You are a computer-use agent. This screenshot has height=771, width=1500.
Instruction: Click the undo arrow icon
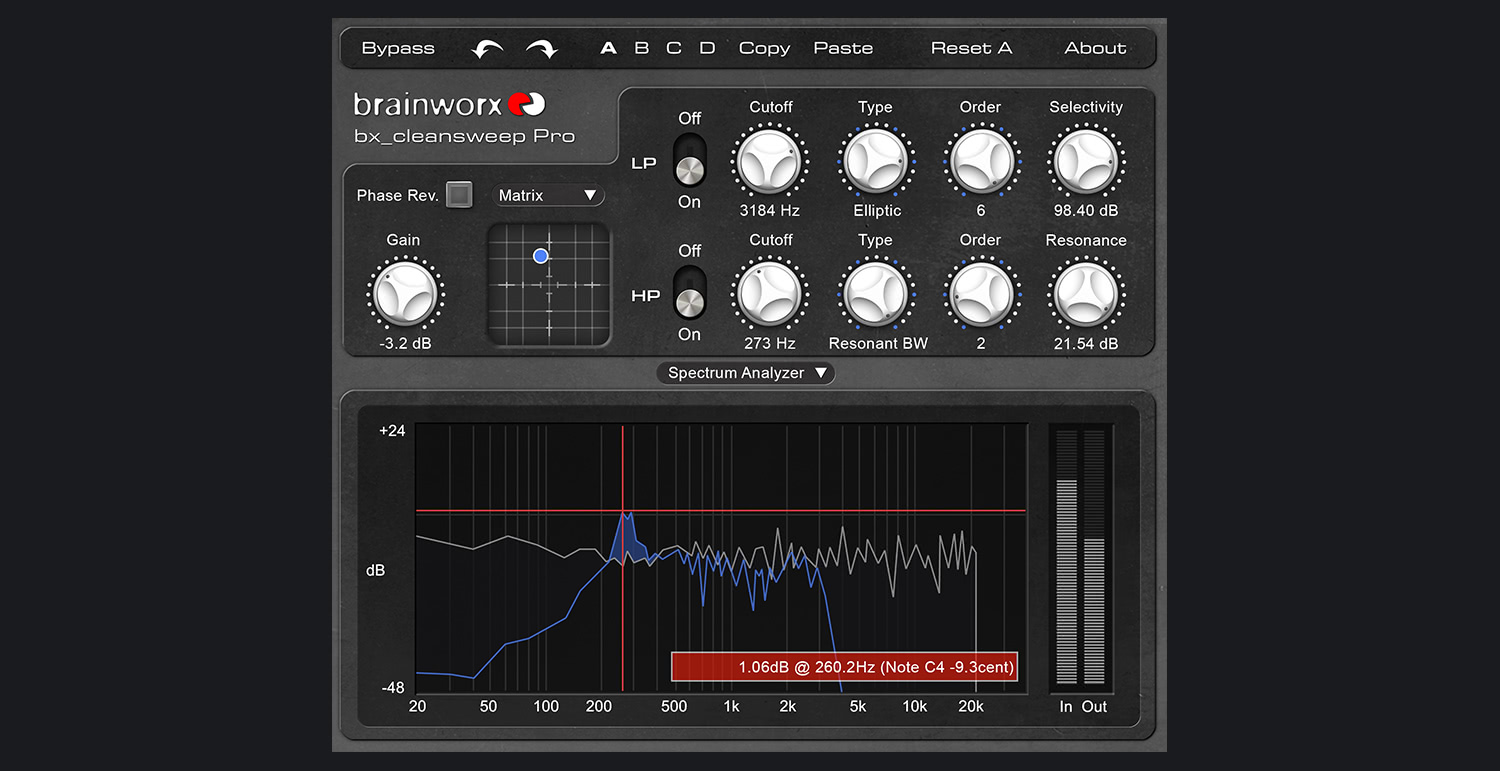point(487,47)
